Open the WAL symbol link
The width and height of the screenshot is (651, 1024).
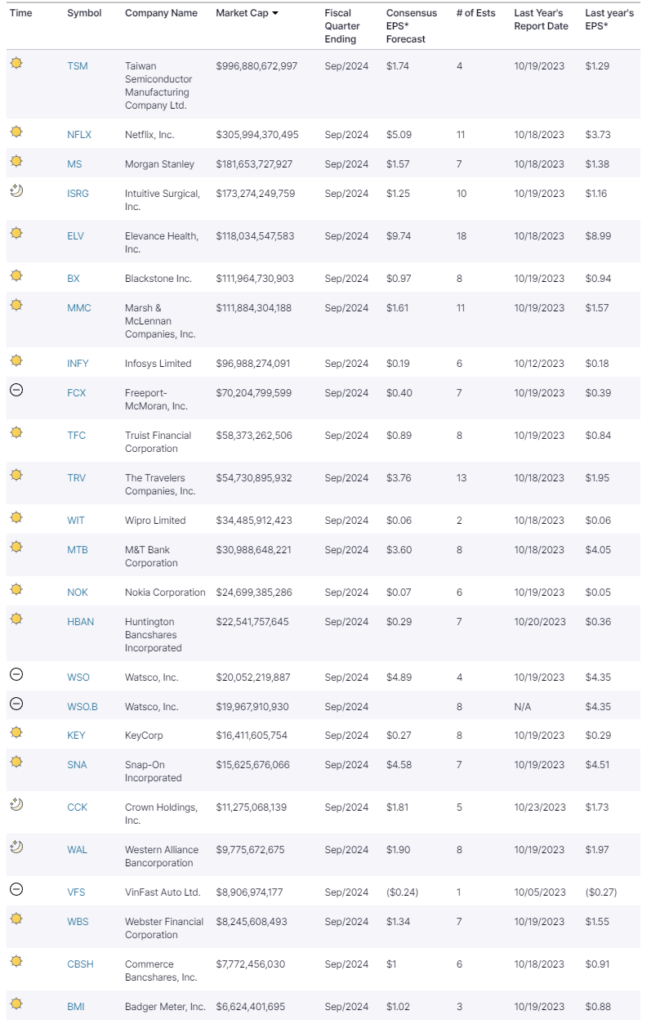pyautogui.click(x=77, y=849)
